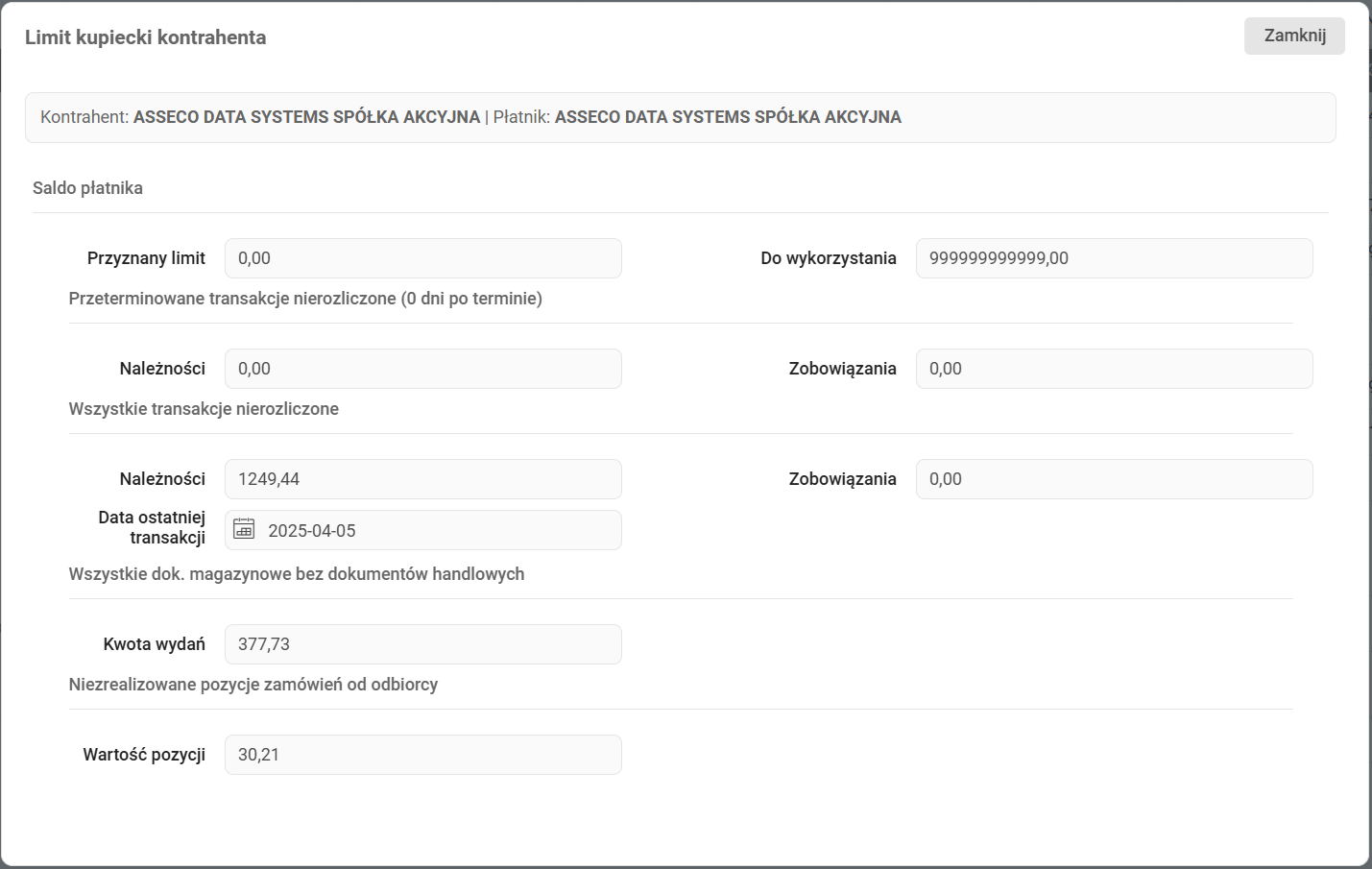
Task: Click Niezrealizowane pozycje zamówień od odbiorcy heading
Action: (x=253, y=685)
